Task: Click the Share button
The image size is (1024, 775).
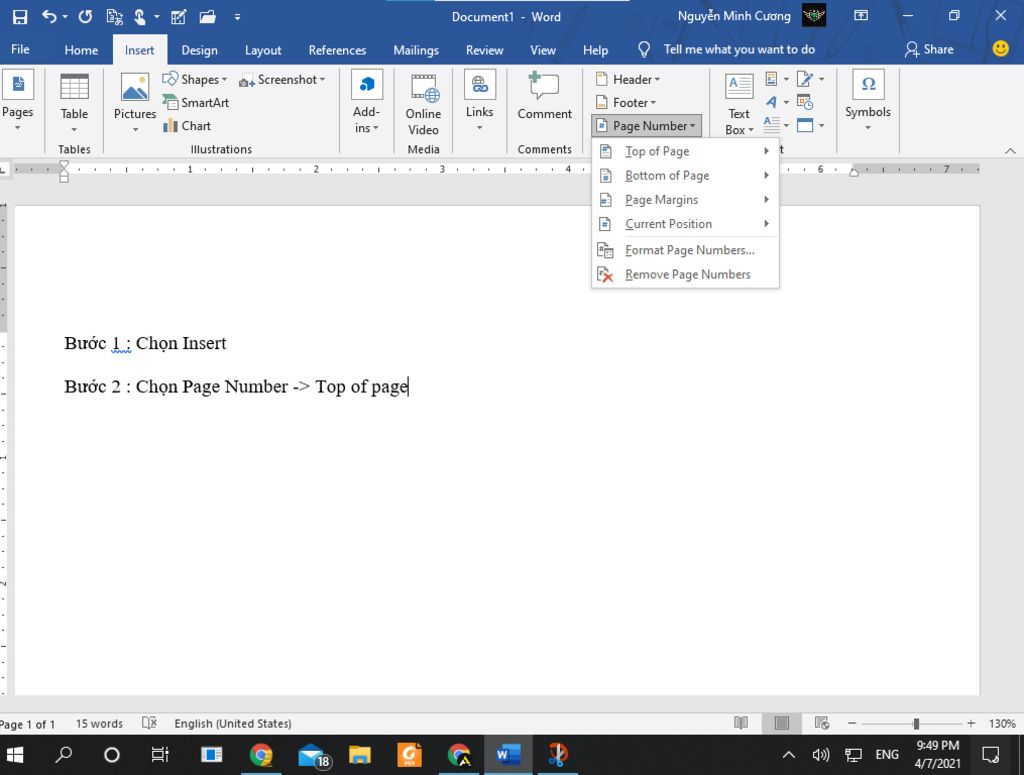Action: pos(929,50)
